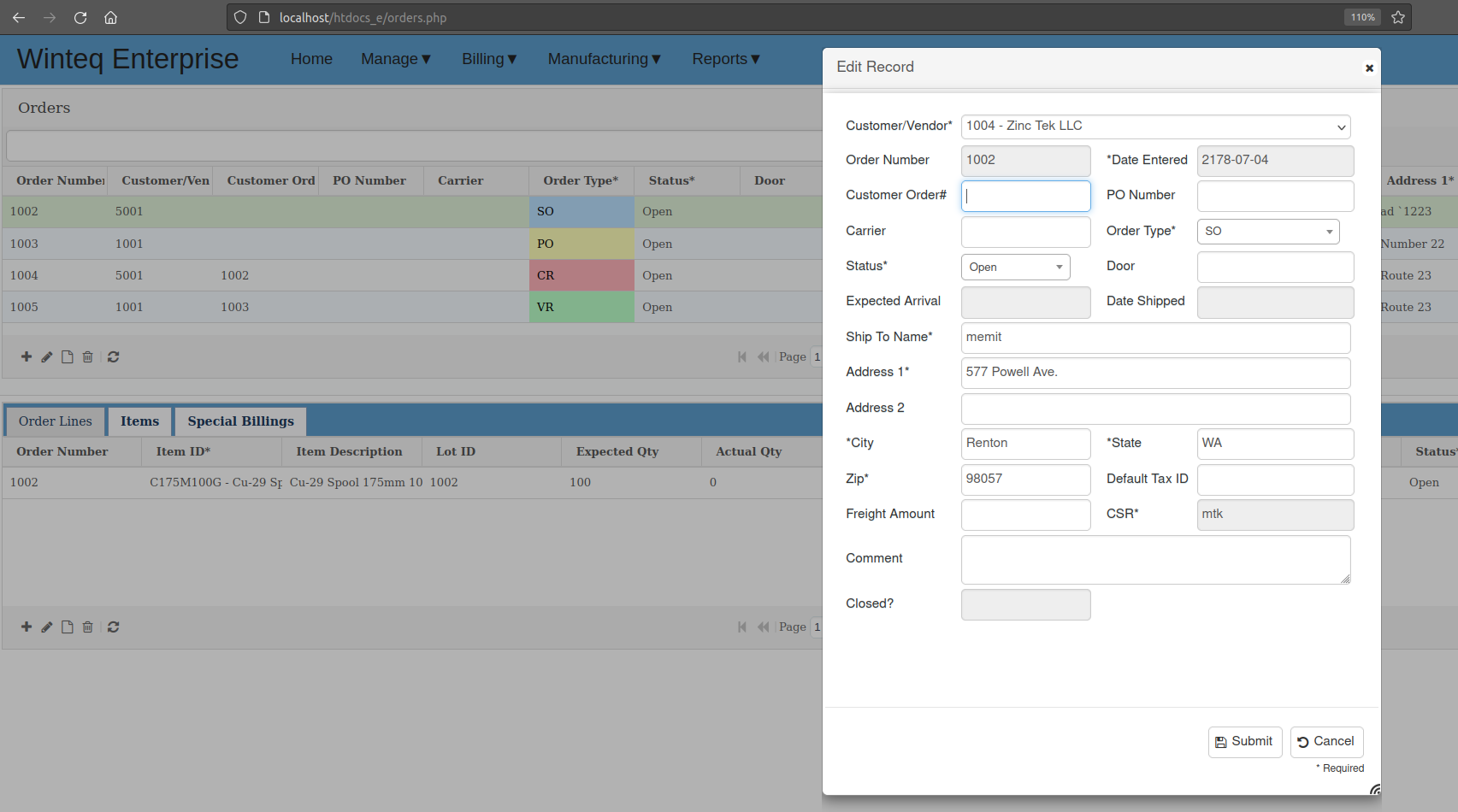This screenshot has width=1458, height=812.
Task: Click the Winteq Enterprise title
Action: pyautogui.click(x=127, y=59)
